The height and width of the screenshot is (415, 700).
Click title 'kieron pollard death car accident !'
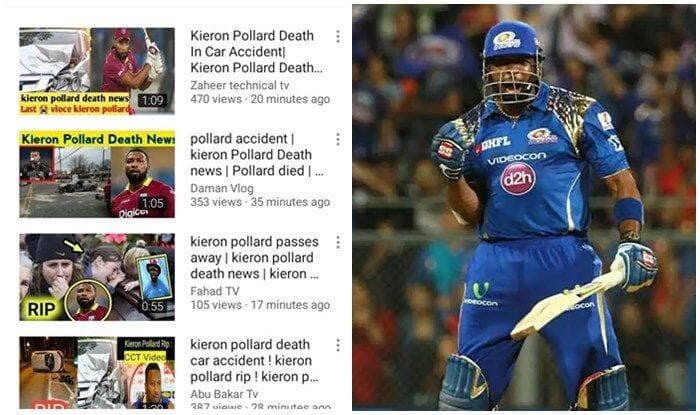[x=254, y=361]
